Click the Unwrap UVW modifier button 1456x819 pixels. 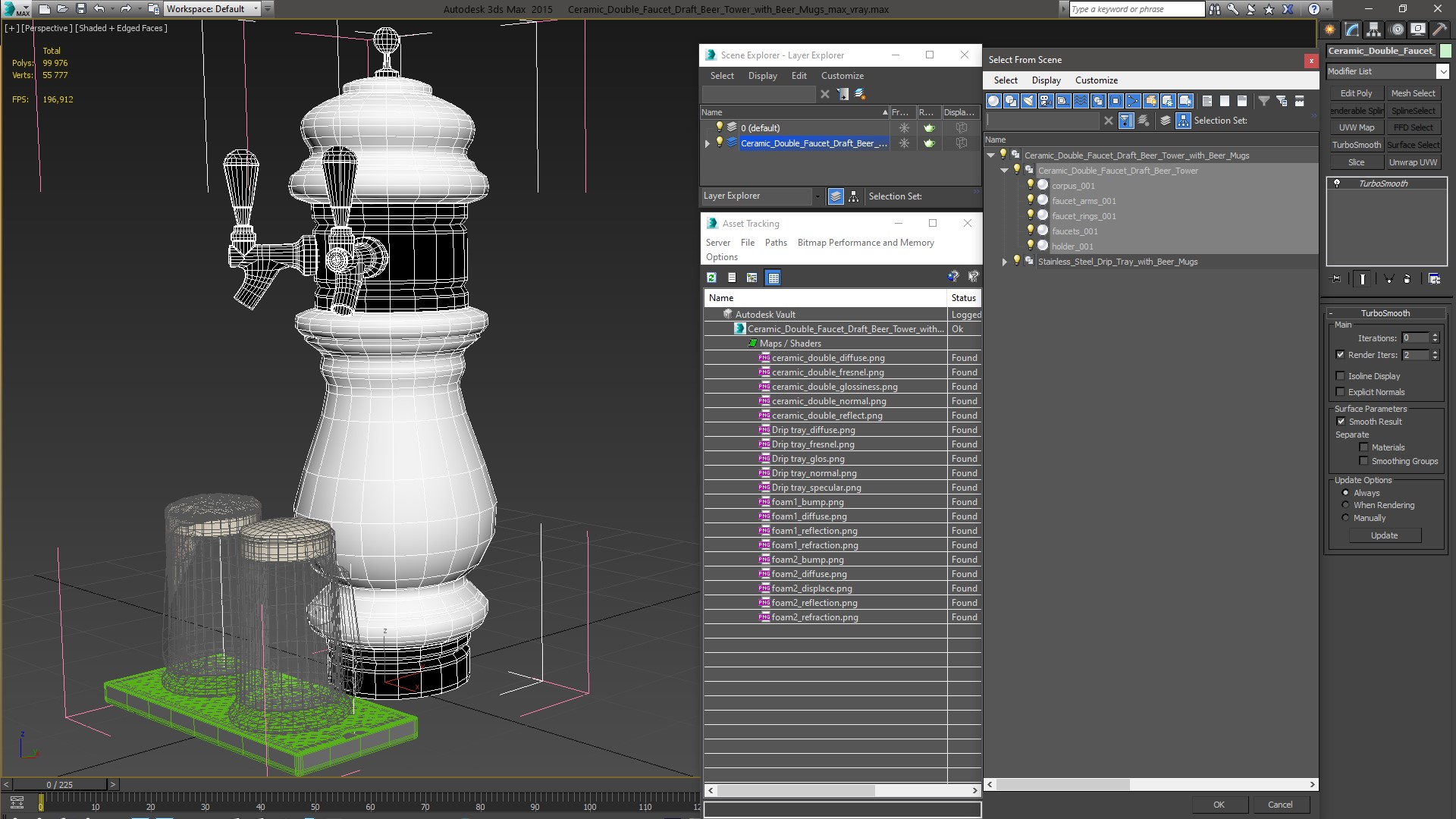click(1413, 162)
